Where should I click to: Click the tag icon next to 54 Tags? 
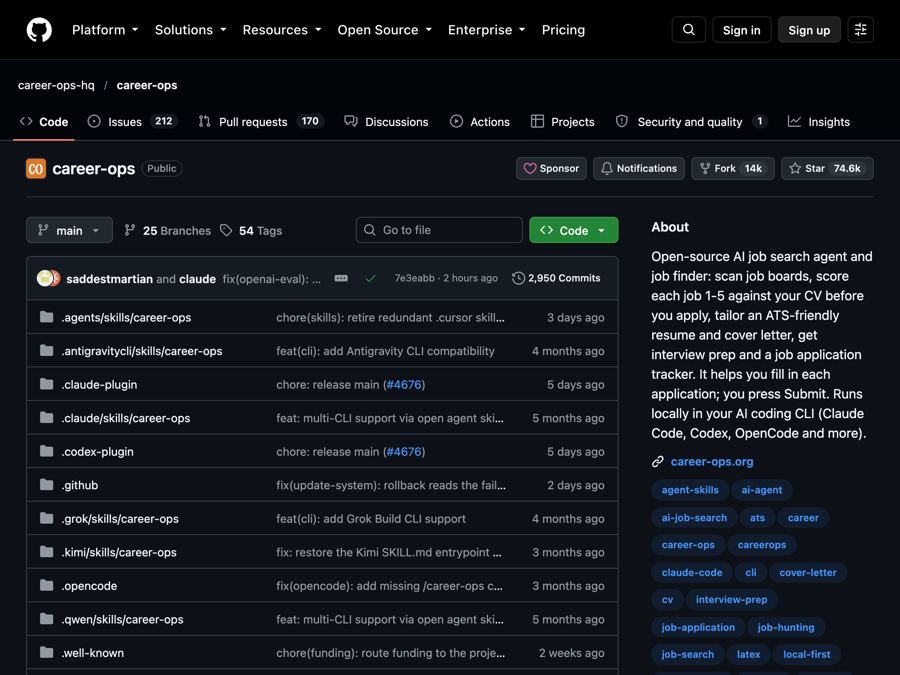pyautogui.click(x=226, y=230)
